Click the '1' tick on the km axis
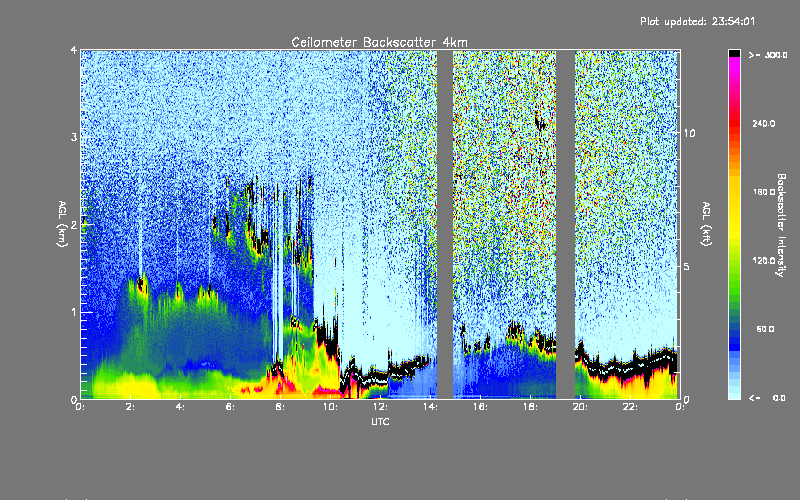This screenshot has height=500, width=800. (x=73, y=312)
